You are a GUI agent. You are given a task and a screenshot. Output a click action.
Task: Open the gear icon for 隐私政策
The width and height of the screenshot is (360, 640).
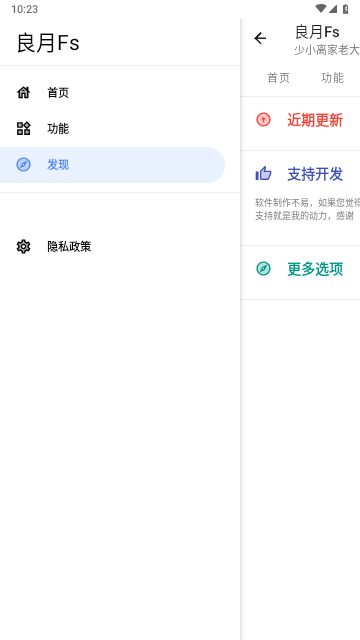23,247
